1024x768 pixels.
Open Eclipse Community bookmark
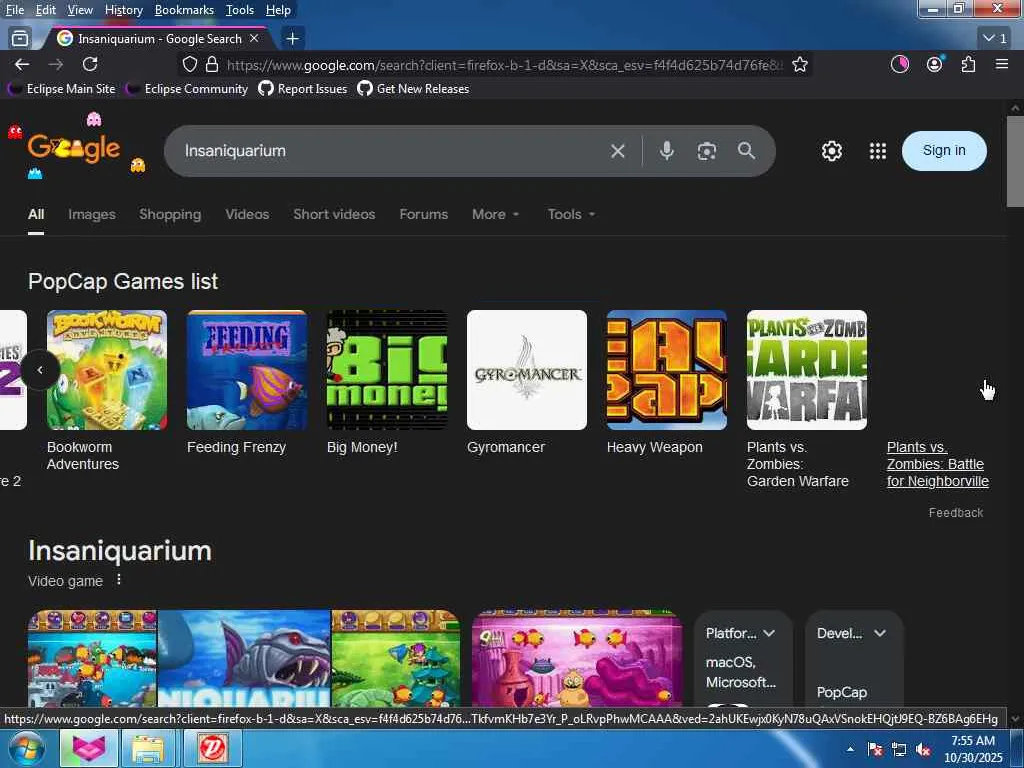click(x=187, y=89)
